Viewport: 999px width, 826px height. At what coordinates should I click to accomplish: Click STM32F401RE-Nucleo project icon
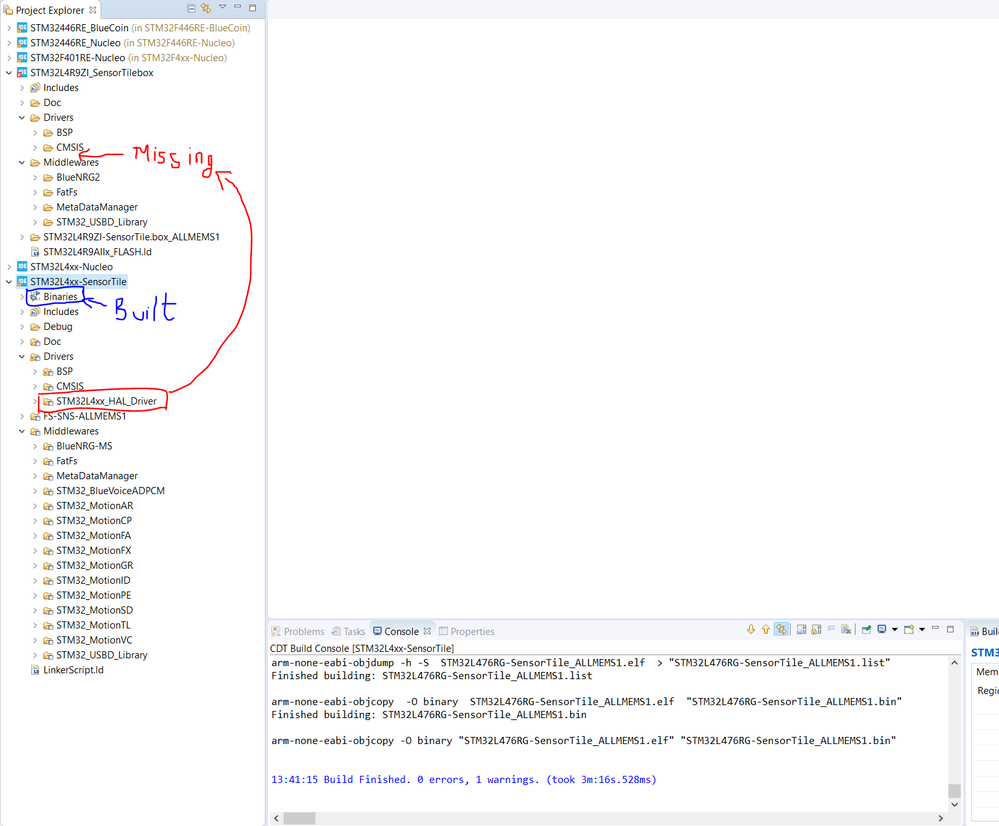22,58
